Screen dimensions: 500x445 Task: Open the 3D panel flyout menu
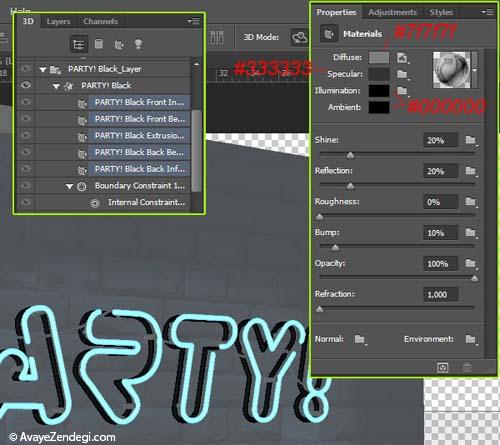click(193, 21)
